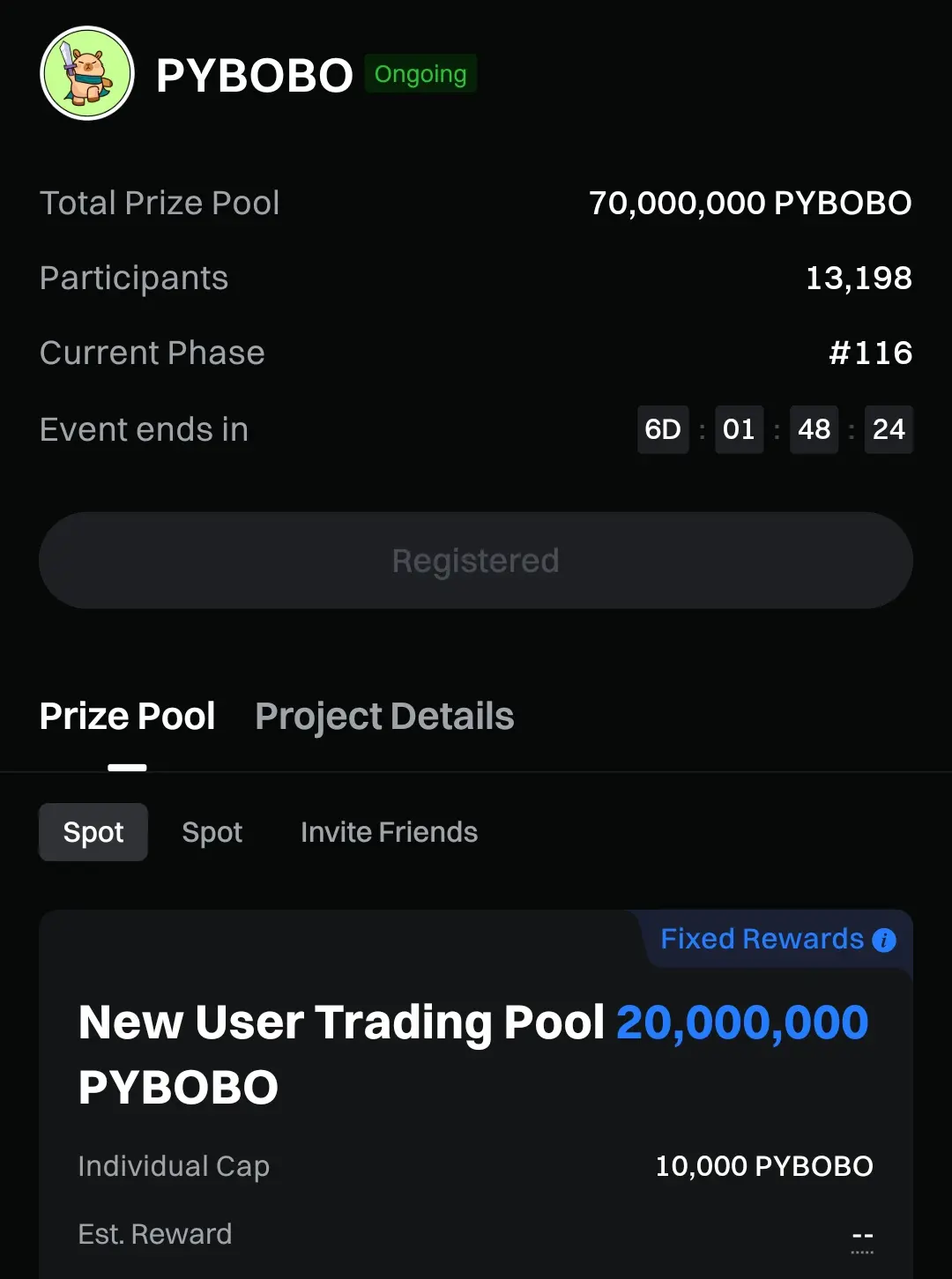Open the Prize Pool tab
The image size is (952, 1279).
(x=128, y=717)
